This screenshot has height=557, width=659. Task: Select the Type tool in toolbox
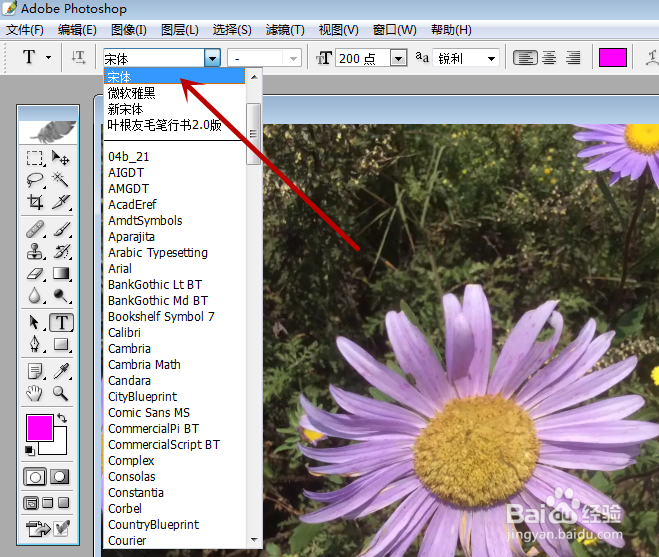[x=61, y=323]
